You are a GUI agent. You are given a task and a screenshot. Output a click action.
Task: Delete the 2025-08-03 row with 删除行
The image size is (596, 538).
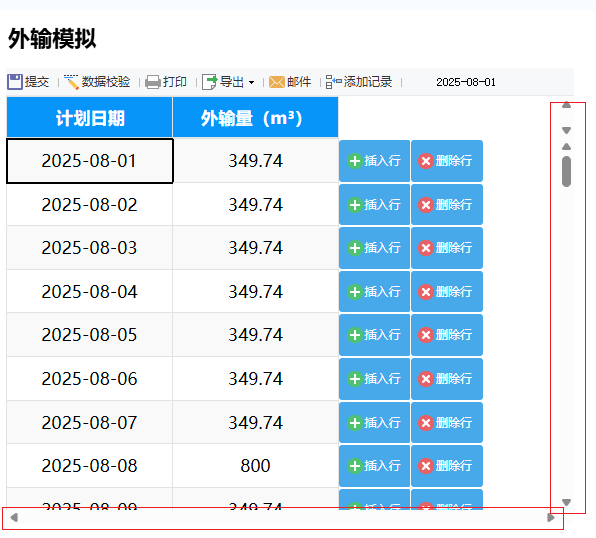(x=447, y=248)
